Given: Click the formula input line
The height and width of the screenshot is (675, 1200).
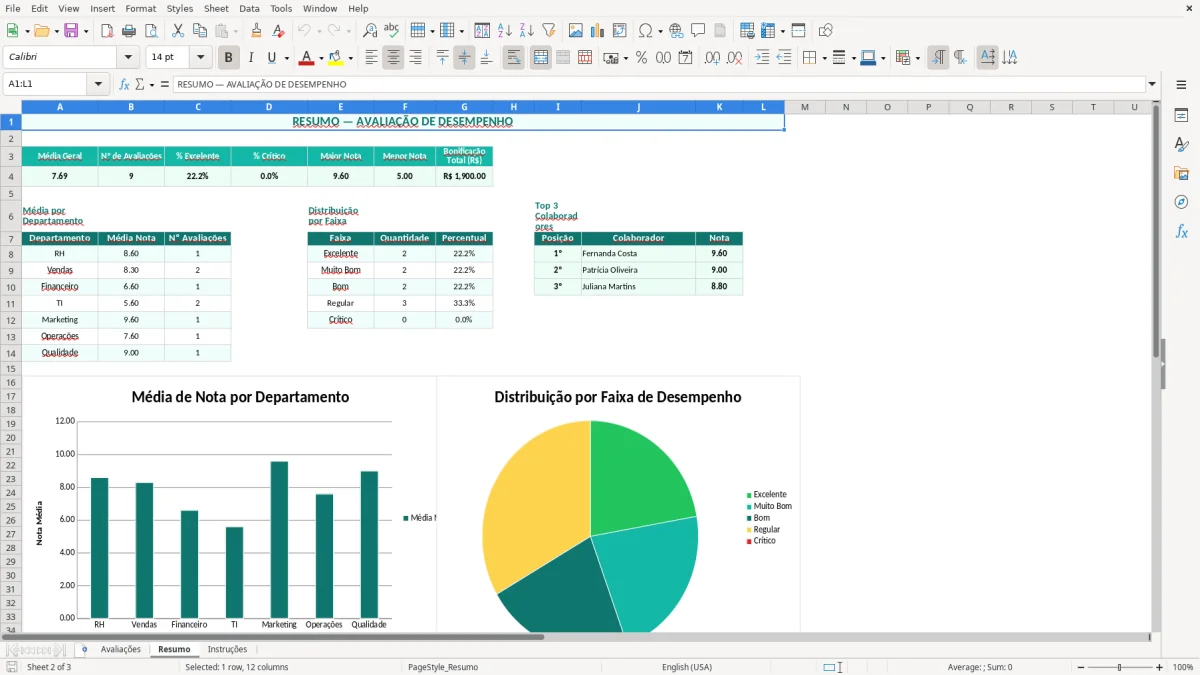Looking at the screenshot, I should coord(658,85).
